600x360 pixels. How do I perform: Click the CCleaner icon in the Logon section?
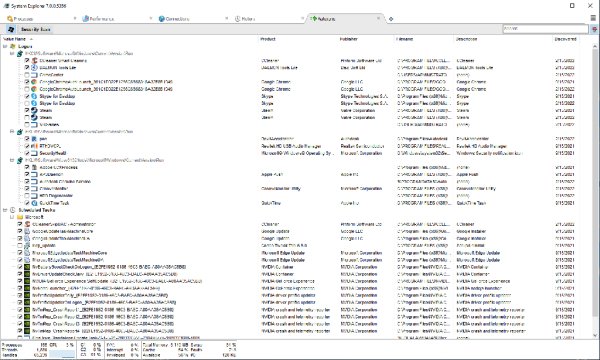34,60
